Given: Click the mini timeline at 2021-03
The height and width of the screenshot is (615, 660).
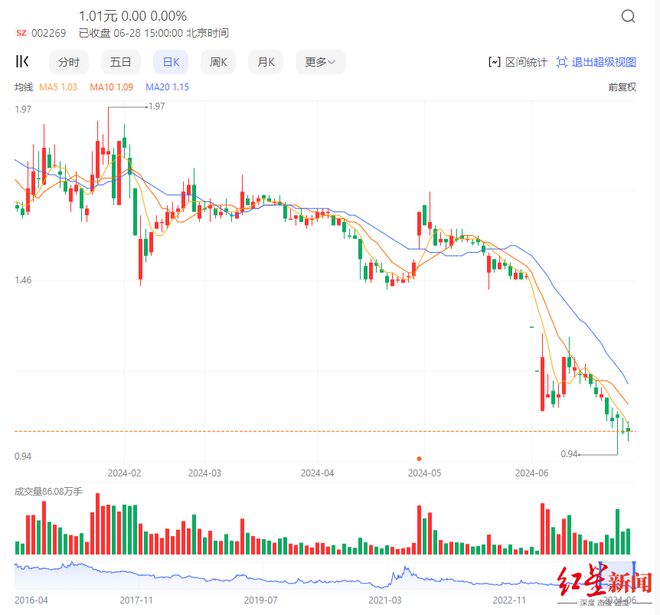Looking at the screenshot, I should coord(385,600).
